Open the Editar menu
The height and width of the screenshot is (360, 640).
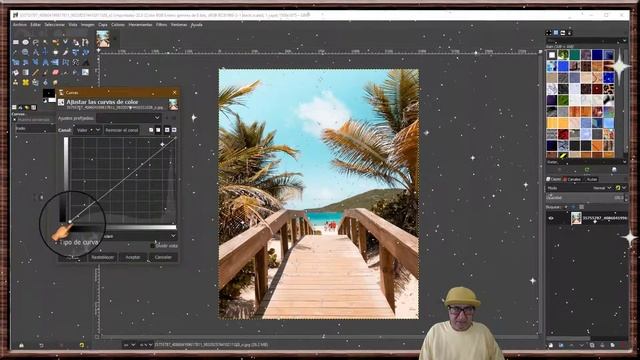(36, 25)
